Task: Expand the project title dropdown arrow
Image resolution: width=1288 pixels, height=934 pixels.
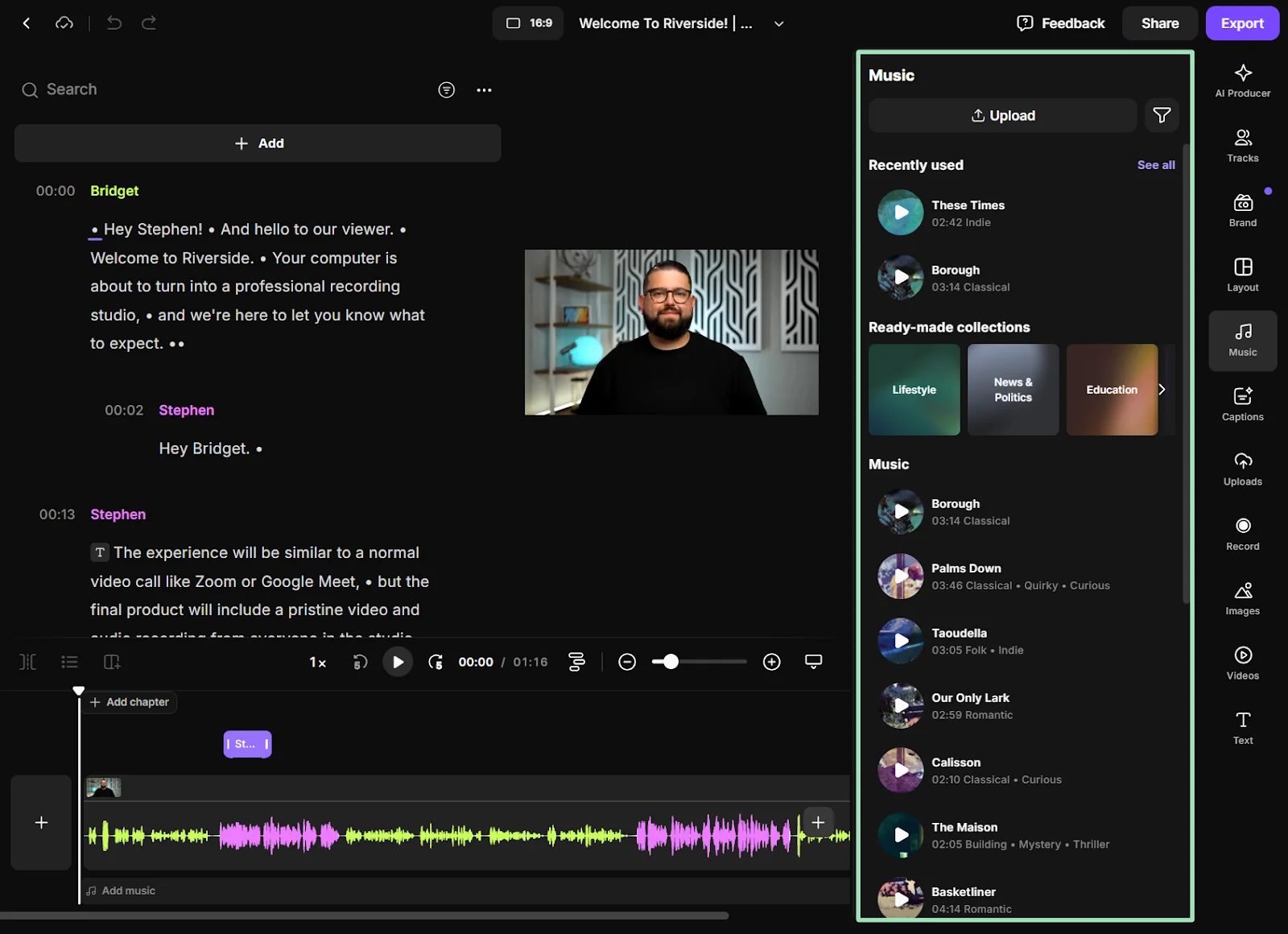Action: [x=778, y=23]
